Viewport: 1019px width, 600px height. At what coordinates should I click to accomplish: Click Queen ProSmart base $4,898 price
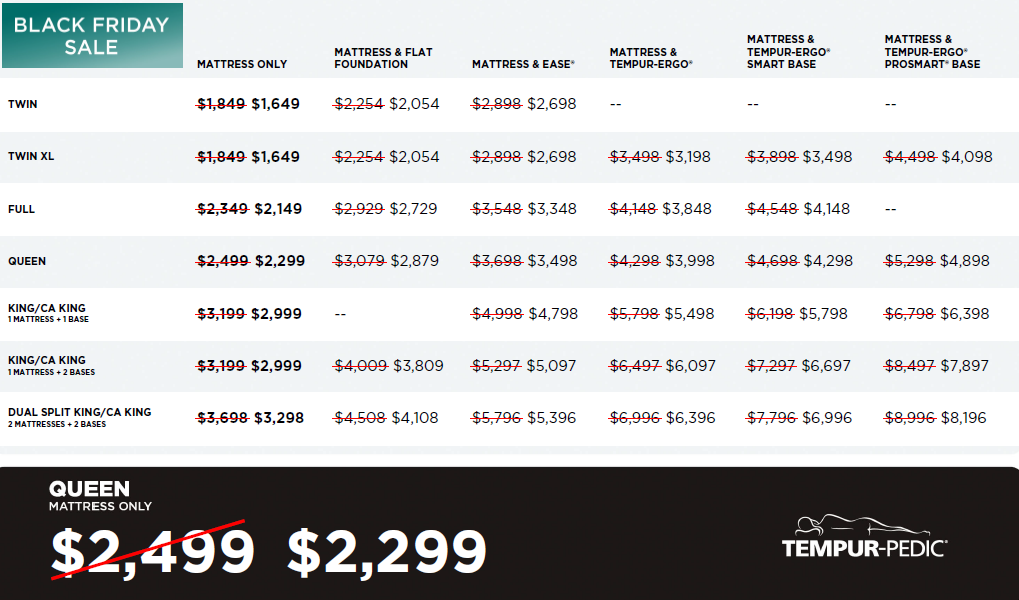(x=964, y=261)
